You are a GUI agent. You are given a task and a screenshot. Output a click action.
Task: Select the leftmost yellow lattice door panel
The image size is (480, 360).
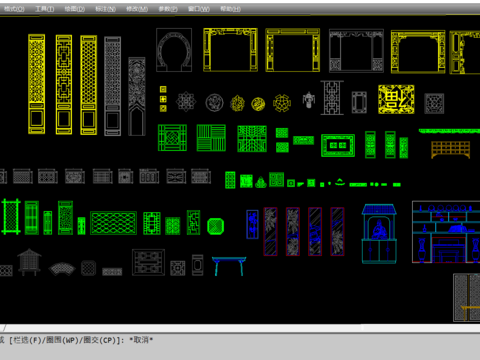pyautogui.click(x=37, y=84)
